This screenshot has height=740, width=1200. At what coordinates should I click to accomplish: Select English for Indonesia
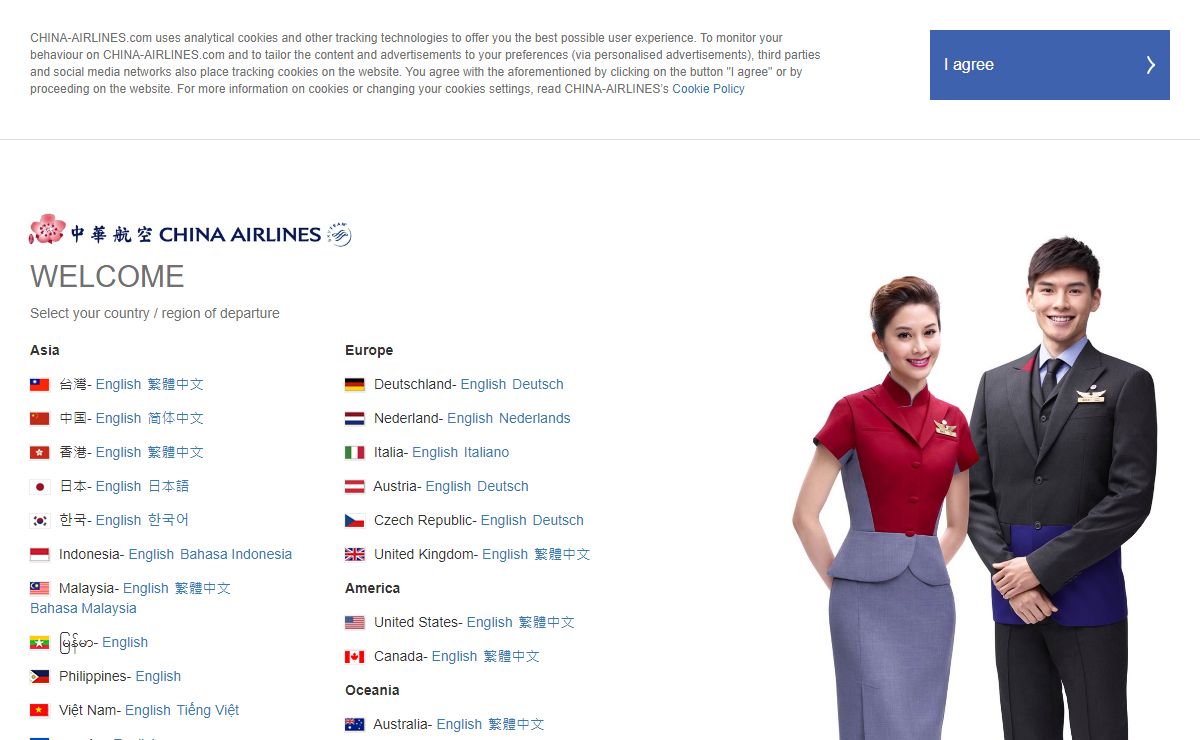click(x=152, y=554)
